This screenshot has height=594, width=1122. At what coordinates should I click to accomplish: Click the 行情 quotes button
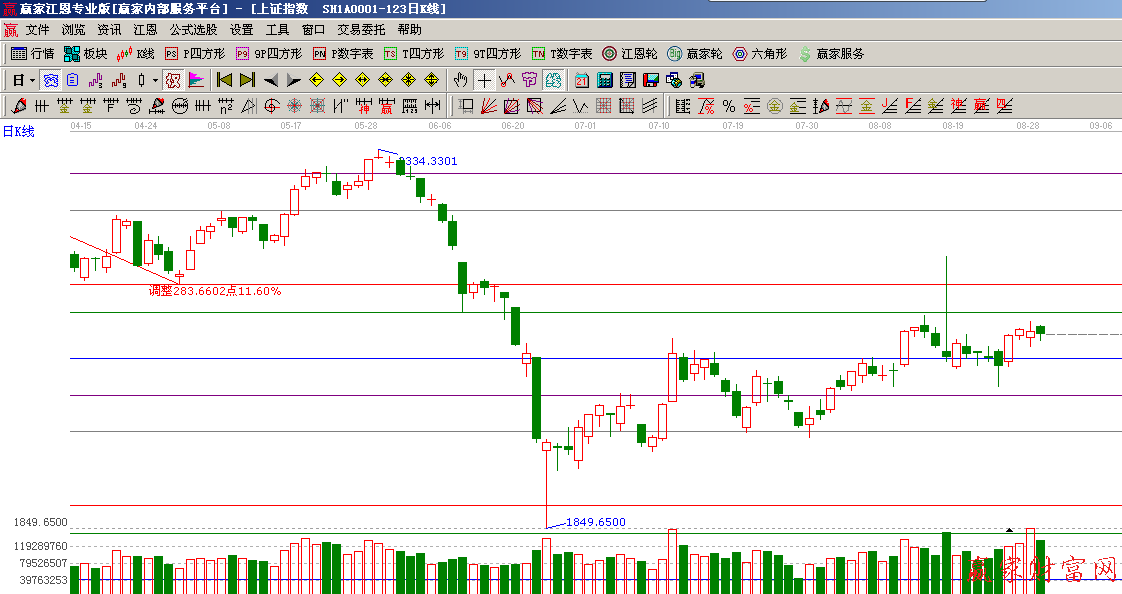[x=32, y=54]
